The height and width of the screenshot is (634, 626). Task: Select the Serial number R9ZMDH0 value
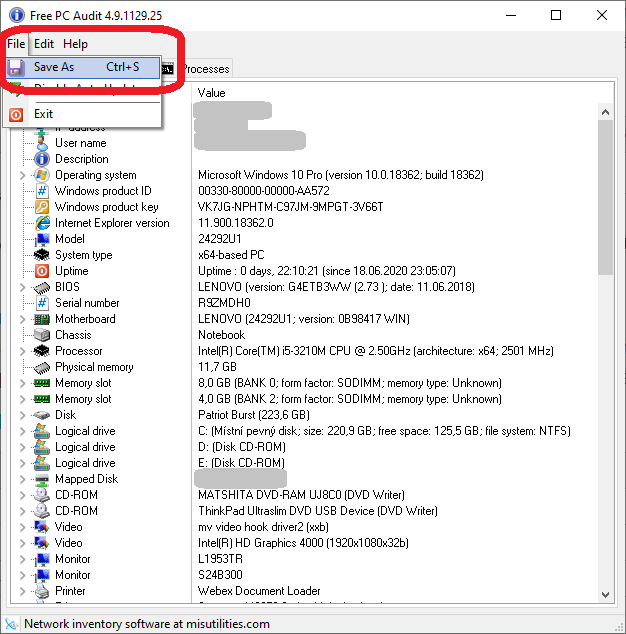click(224, 303)
